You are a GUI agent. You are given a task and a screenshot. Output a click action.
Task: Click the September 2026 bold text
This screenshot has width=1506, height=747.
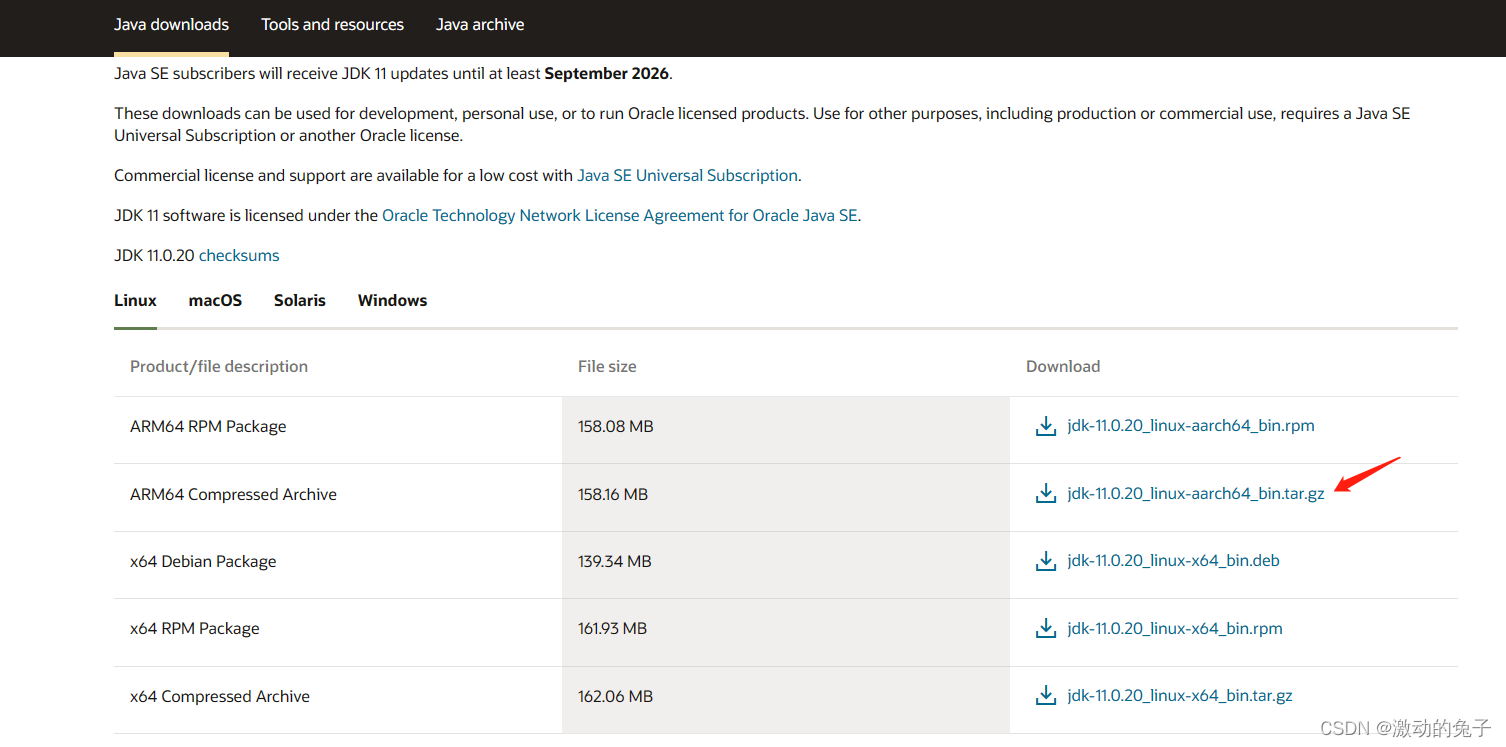607,74
